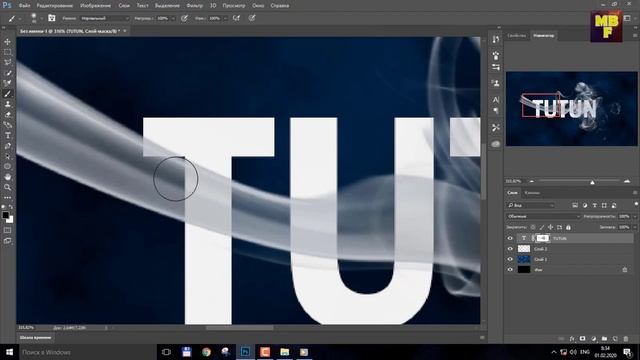Open the layer kind filter dropdown
The height and width of the screenshot is (360, 640).
[x=531, y=205]
